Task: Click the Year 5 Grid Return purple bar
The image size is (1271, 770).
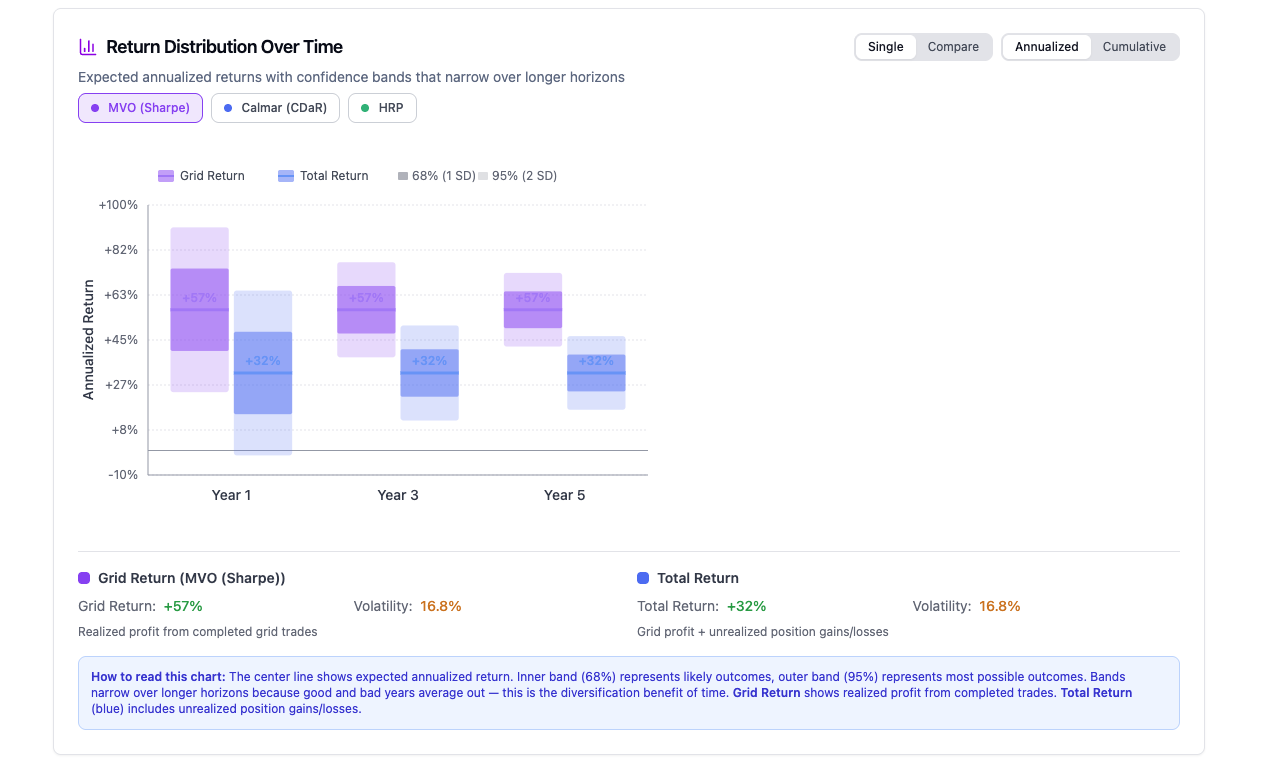Action: coord(533,309)
